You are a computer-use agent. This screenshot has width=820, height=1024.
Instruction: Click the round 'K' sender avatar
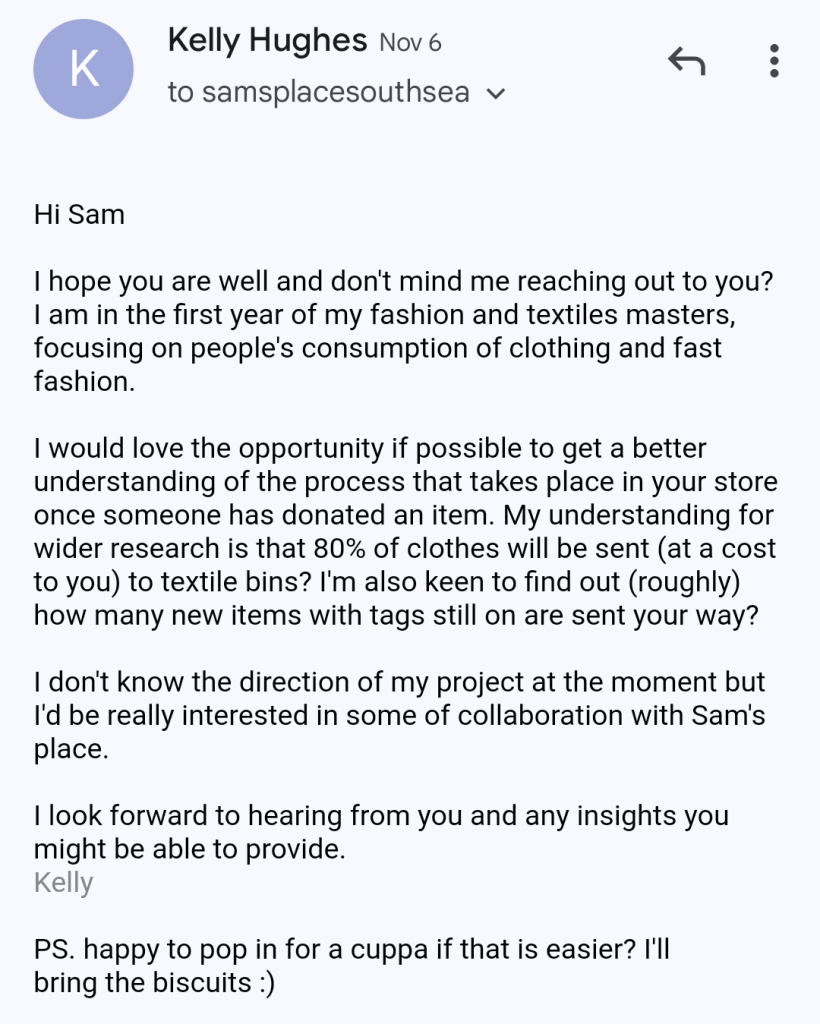pyautogui.click(x=83, y=69)
